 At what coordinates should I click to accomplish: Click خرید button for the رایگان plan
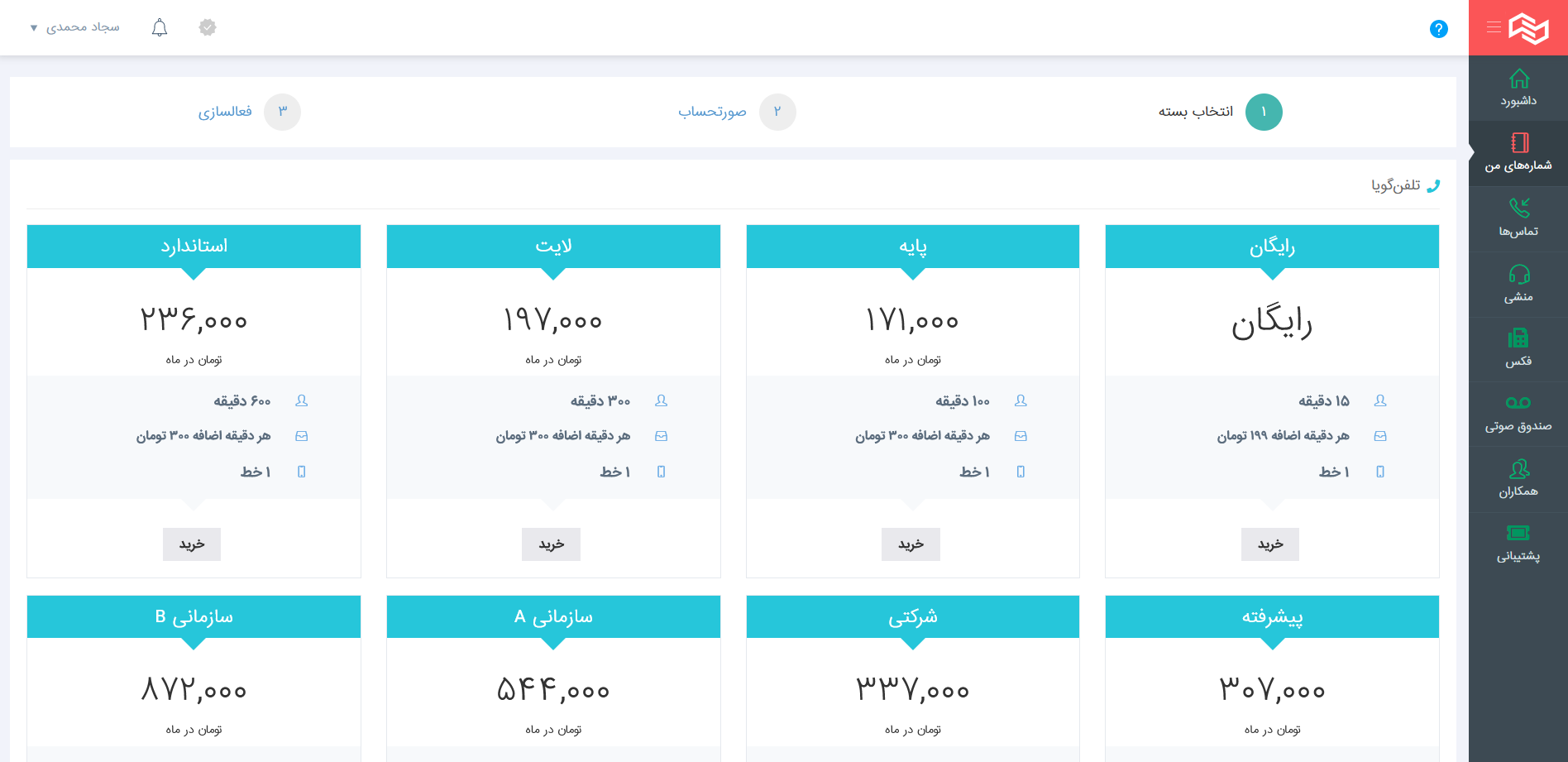click(x=1270, y=544)
